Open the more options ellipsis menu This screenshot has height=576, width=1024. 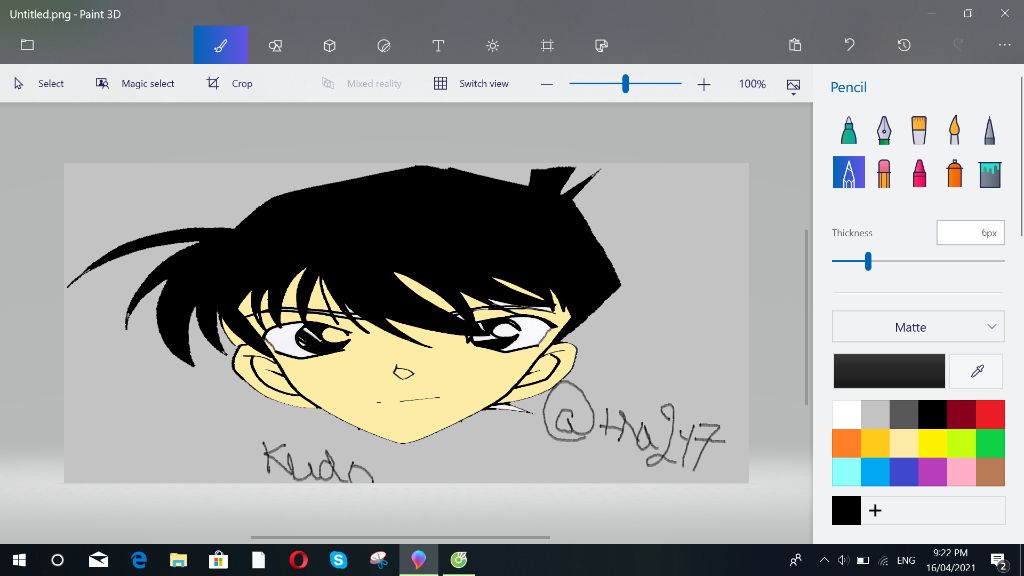pos(1004,45)
